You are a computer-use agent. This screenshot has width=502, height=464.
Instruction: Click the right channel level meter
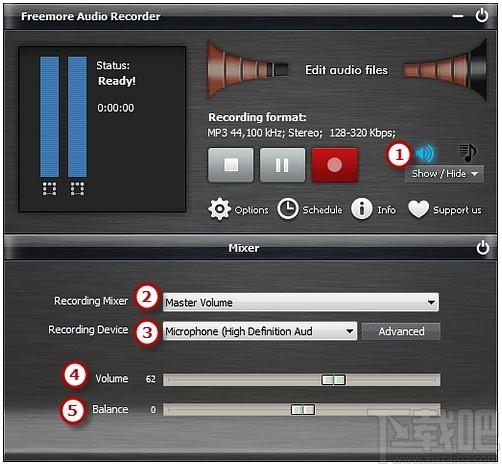[77, 117]
